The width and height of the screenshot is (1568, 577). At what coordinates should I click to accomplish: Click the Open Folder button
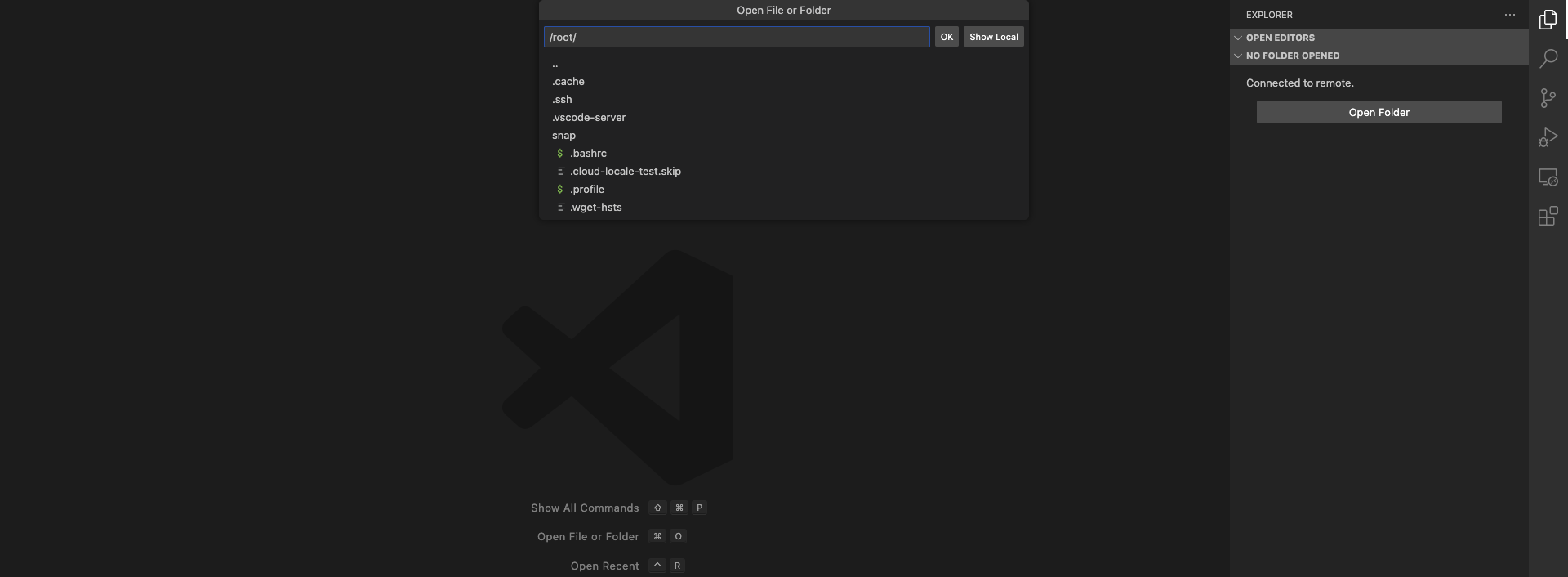1379,112
